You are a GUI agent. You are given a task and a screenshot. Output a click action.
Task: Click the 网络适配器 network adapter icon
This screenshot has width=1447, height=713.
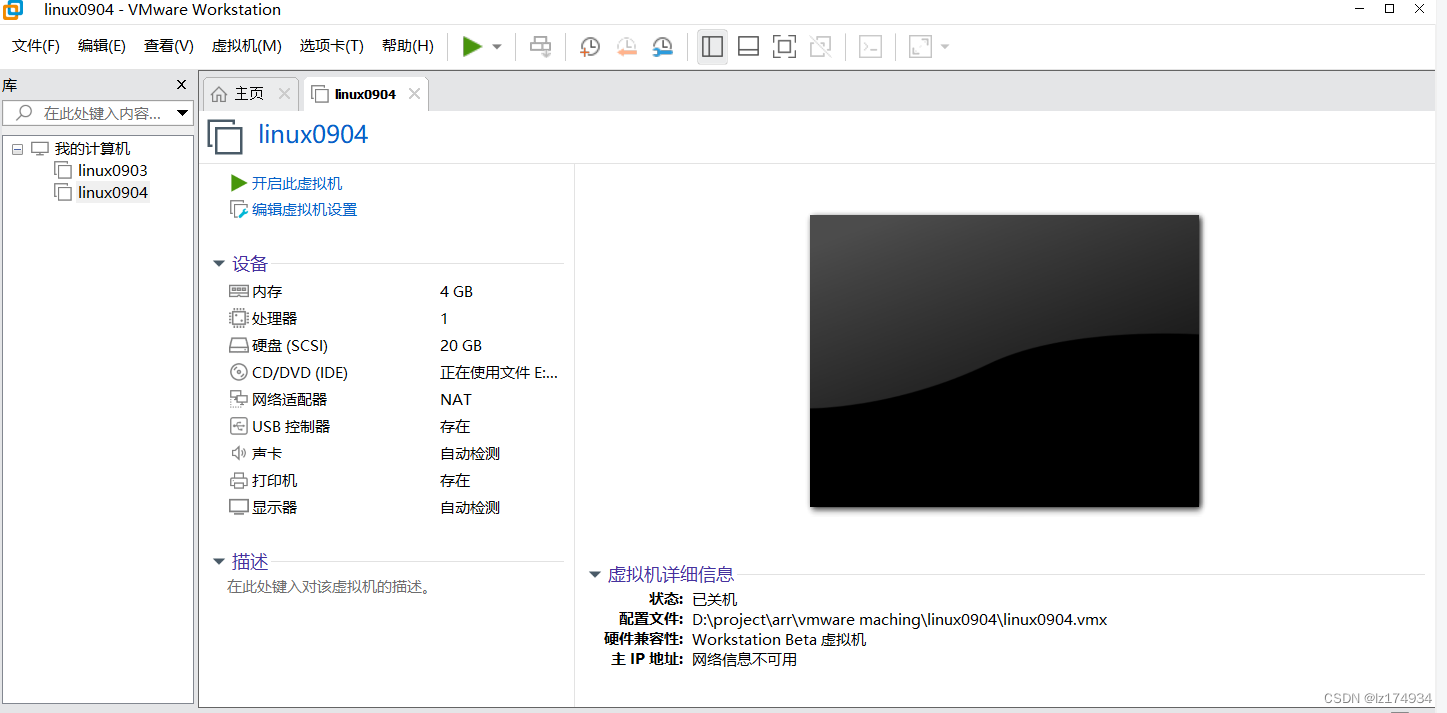(x=238, y=399)
